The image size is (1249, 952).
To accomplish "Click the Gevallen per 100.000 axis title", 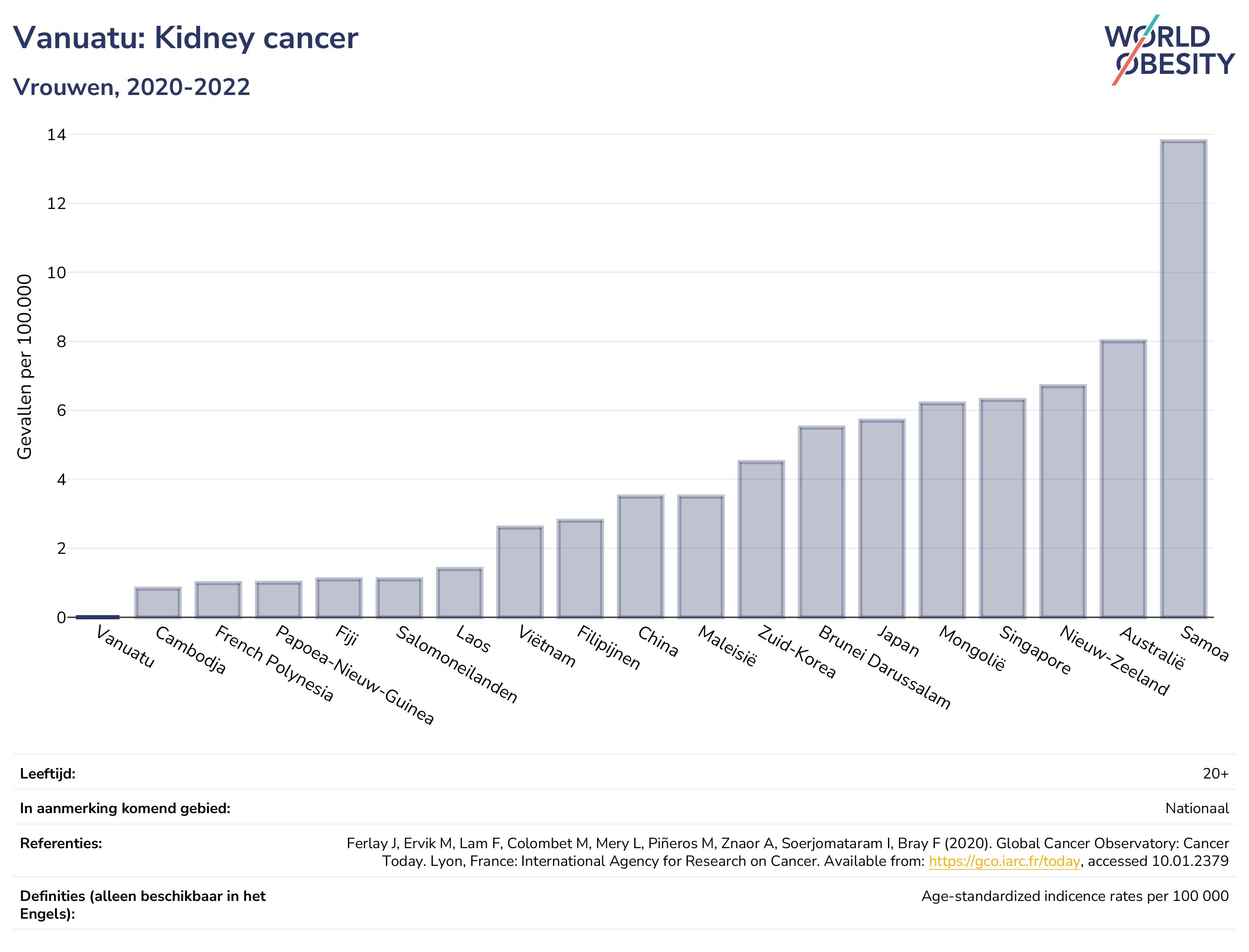I will coord(24,366).
